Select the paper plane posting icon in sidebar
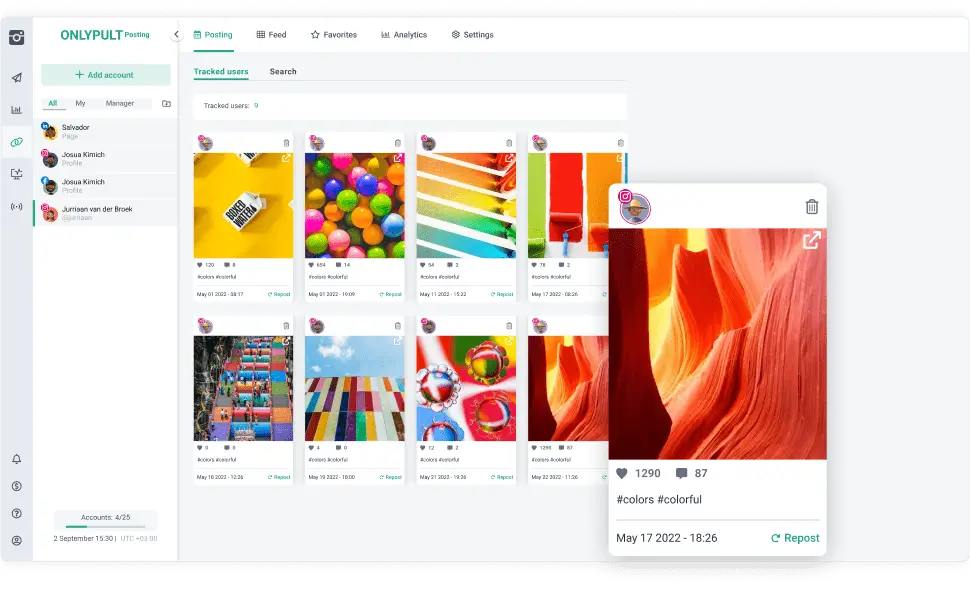Image resolution: width=970 pixels, height=598 pixels. coord(16,78)
